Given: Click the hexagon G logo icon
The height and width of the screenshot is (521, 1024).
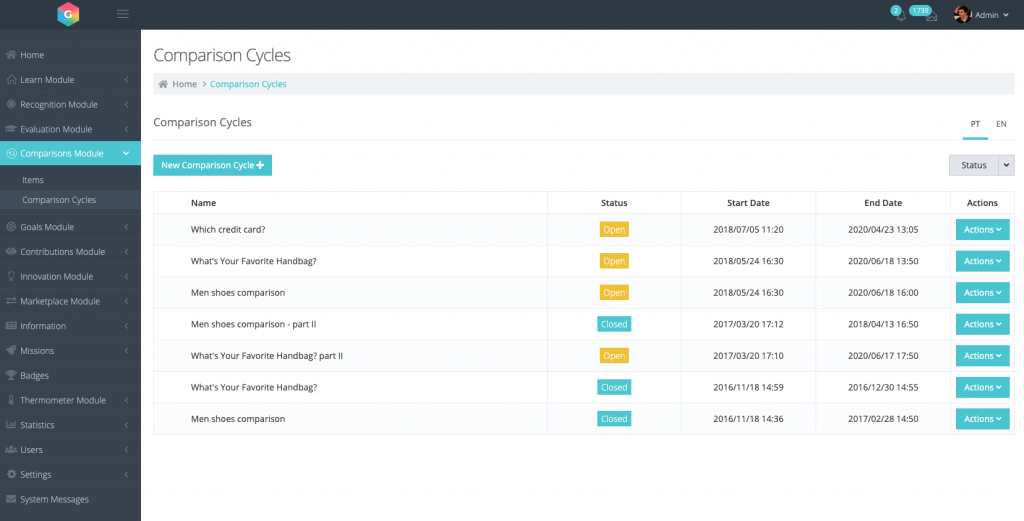Looking at the screenshot, I should (x=68, y=14).
